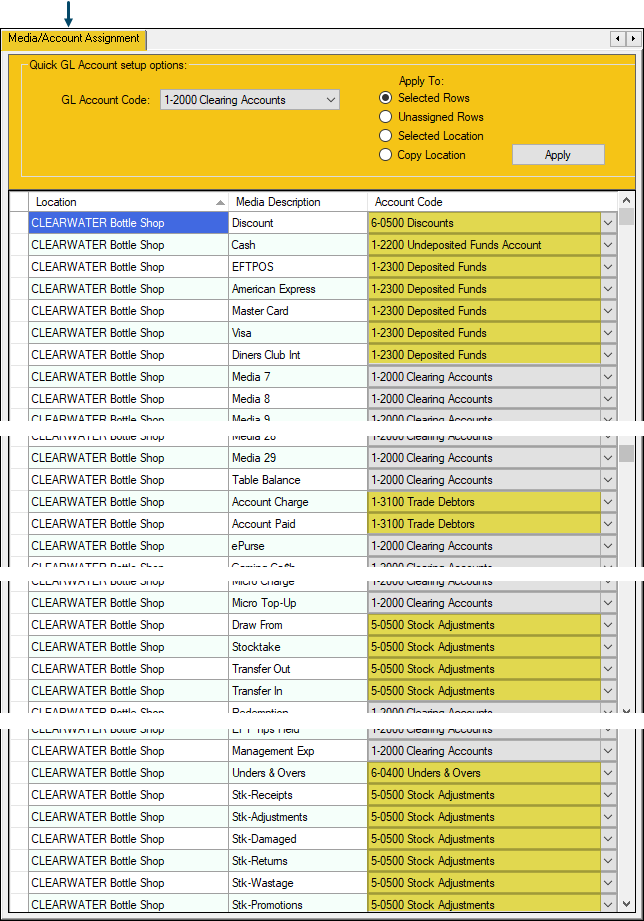Open account code dropdown for Cash row

(608, 245)
